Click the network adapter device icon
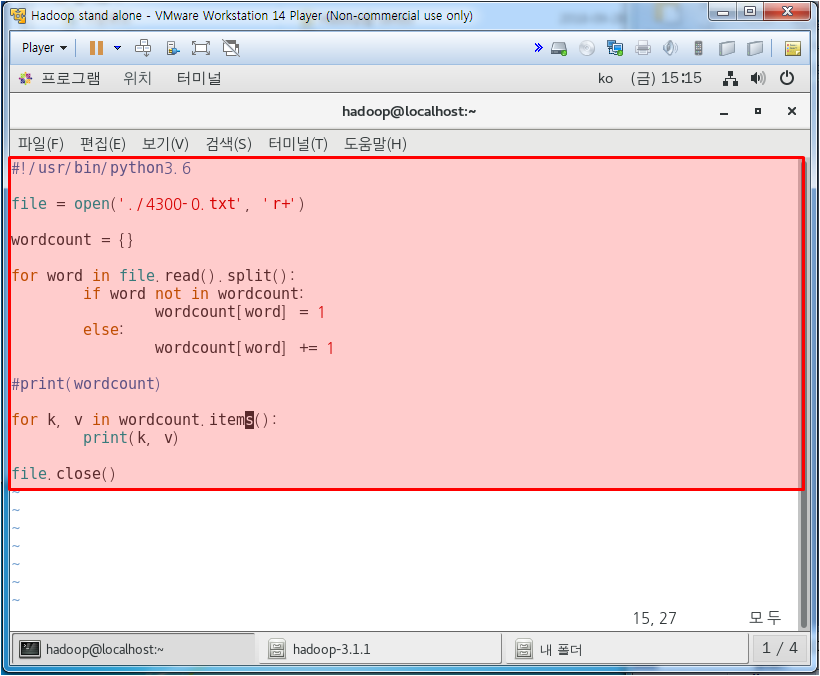This screenshot has width=820, height=676. point(614,49)
